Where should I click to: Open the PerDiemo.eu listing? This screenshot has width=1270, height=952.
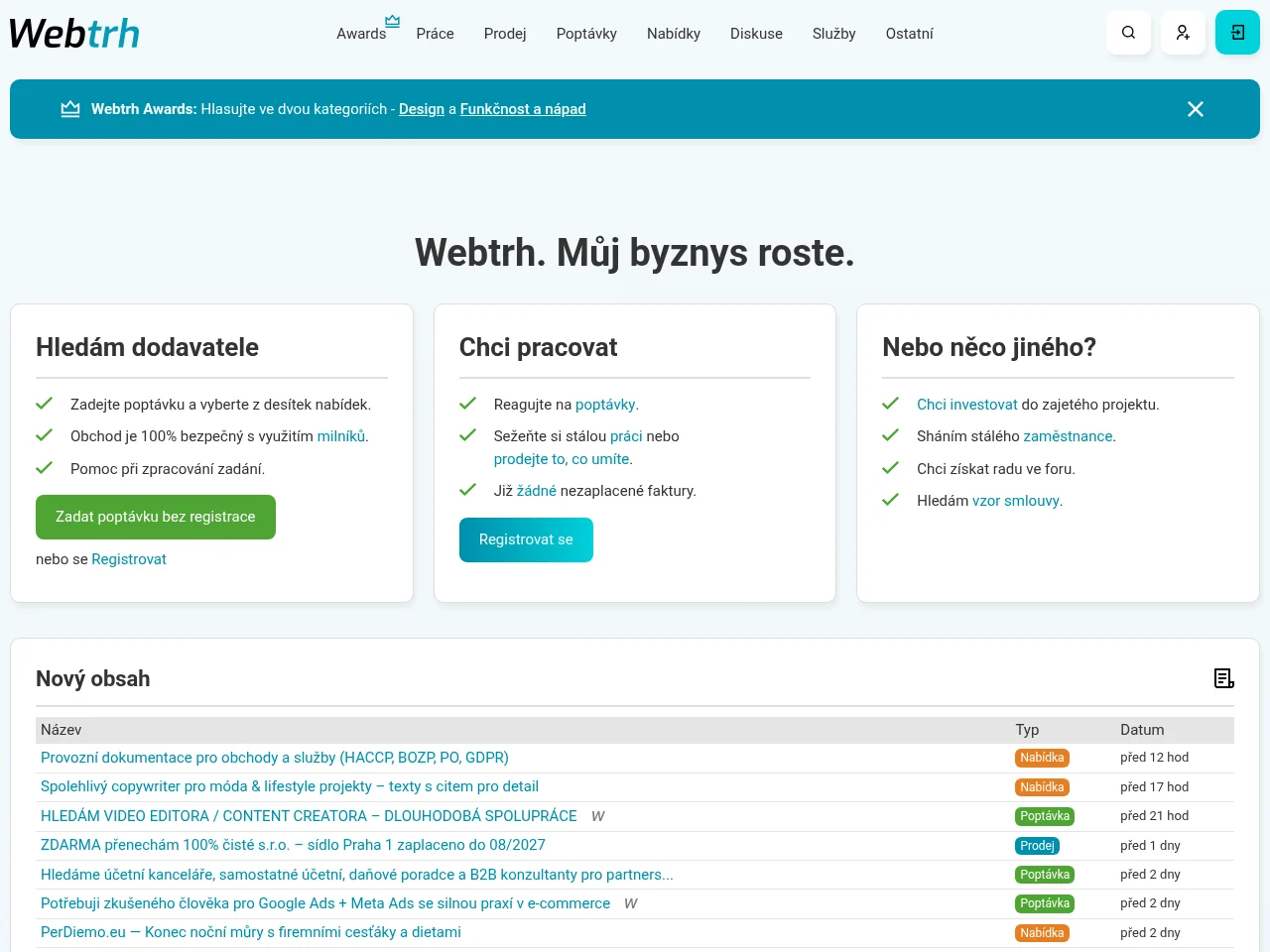click(251, 932)
